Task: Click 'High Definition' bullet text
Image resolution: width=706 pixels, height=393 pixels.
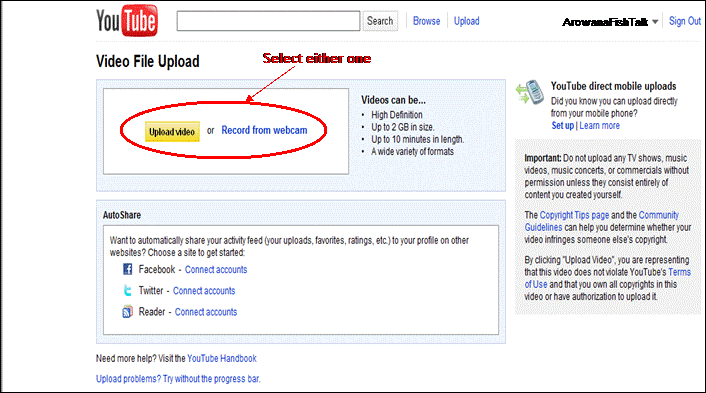Action: (397, 115)
